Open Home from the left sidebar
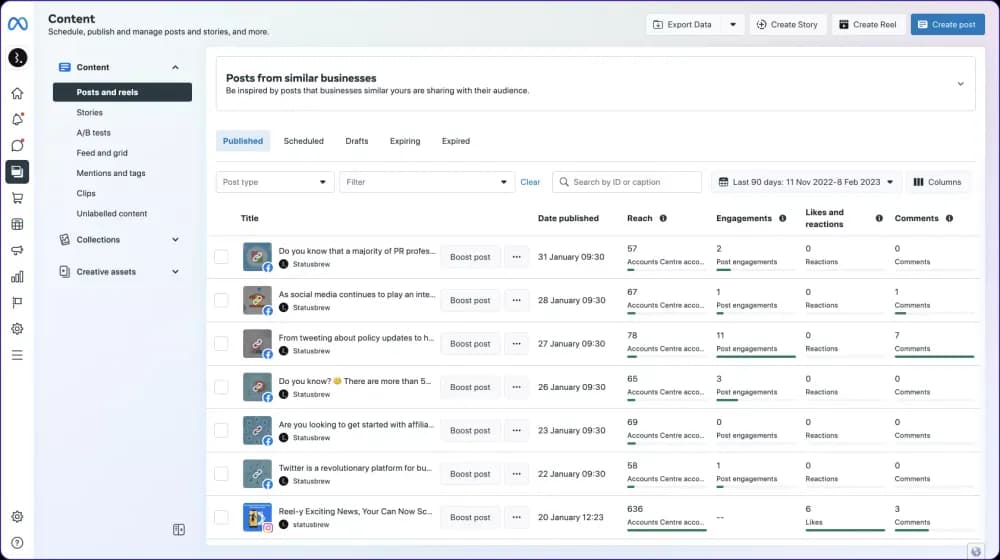This screenshot has width=1000, height=560. click(17, 94)
